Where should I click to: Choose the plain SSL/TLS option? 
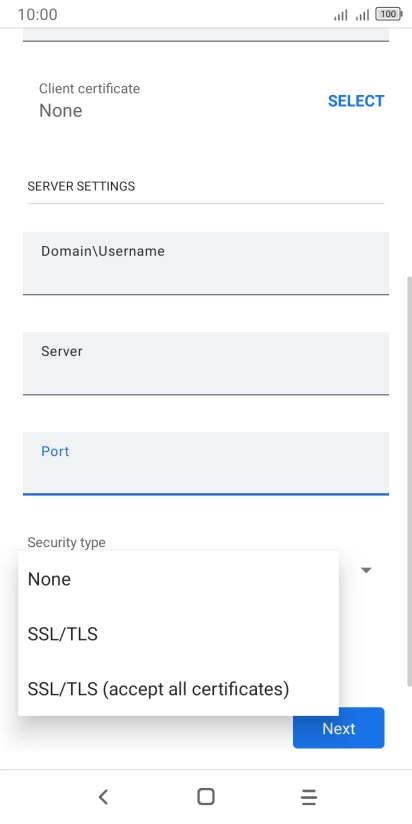coord(178,634)
